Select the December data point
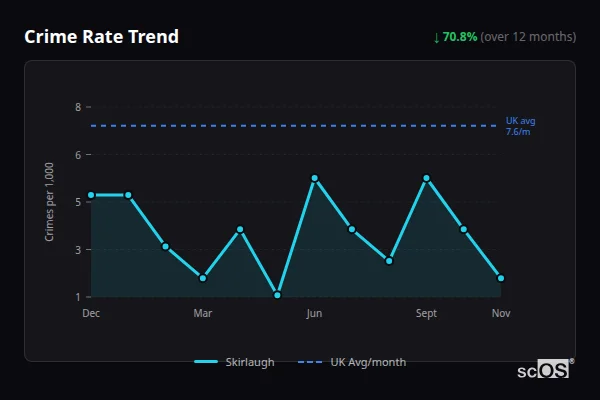The width and height of the screenshot is (600, 400). (x=91, y=195)
